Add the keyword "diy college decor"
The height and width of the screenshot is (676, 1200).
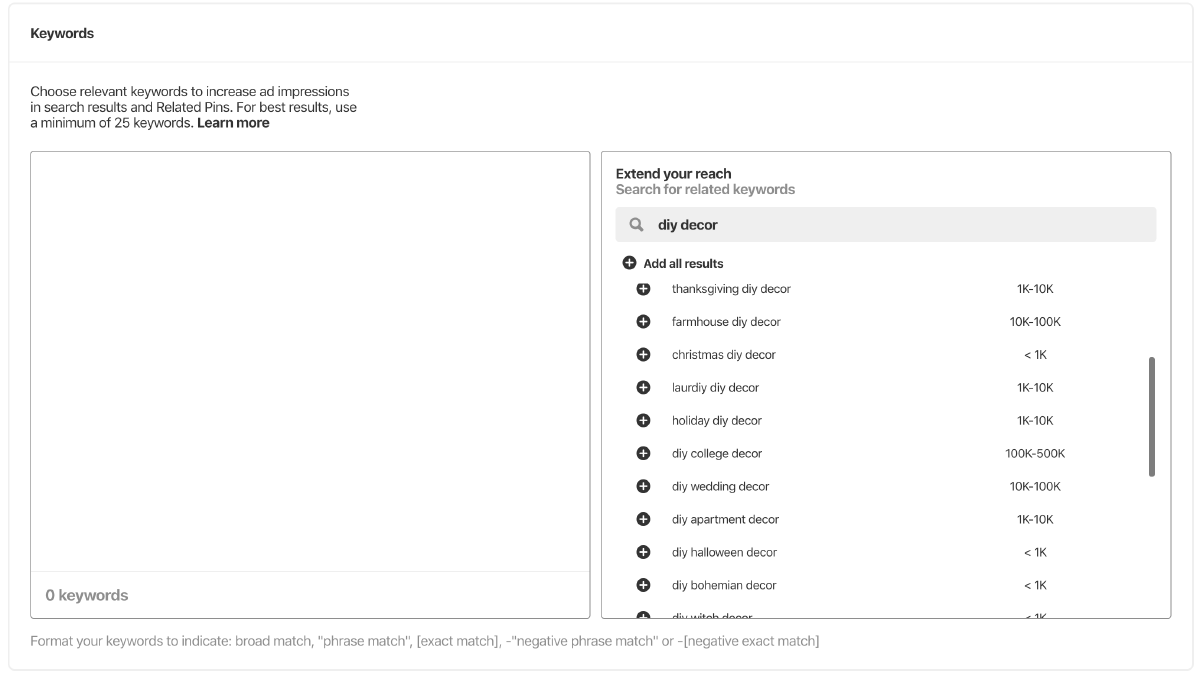(643, 453)
